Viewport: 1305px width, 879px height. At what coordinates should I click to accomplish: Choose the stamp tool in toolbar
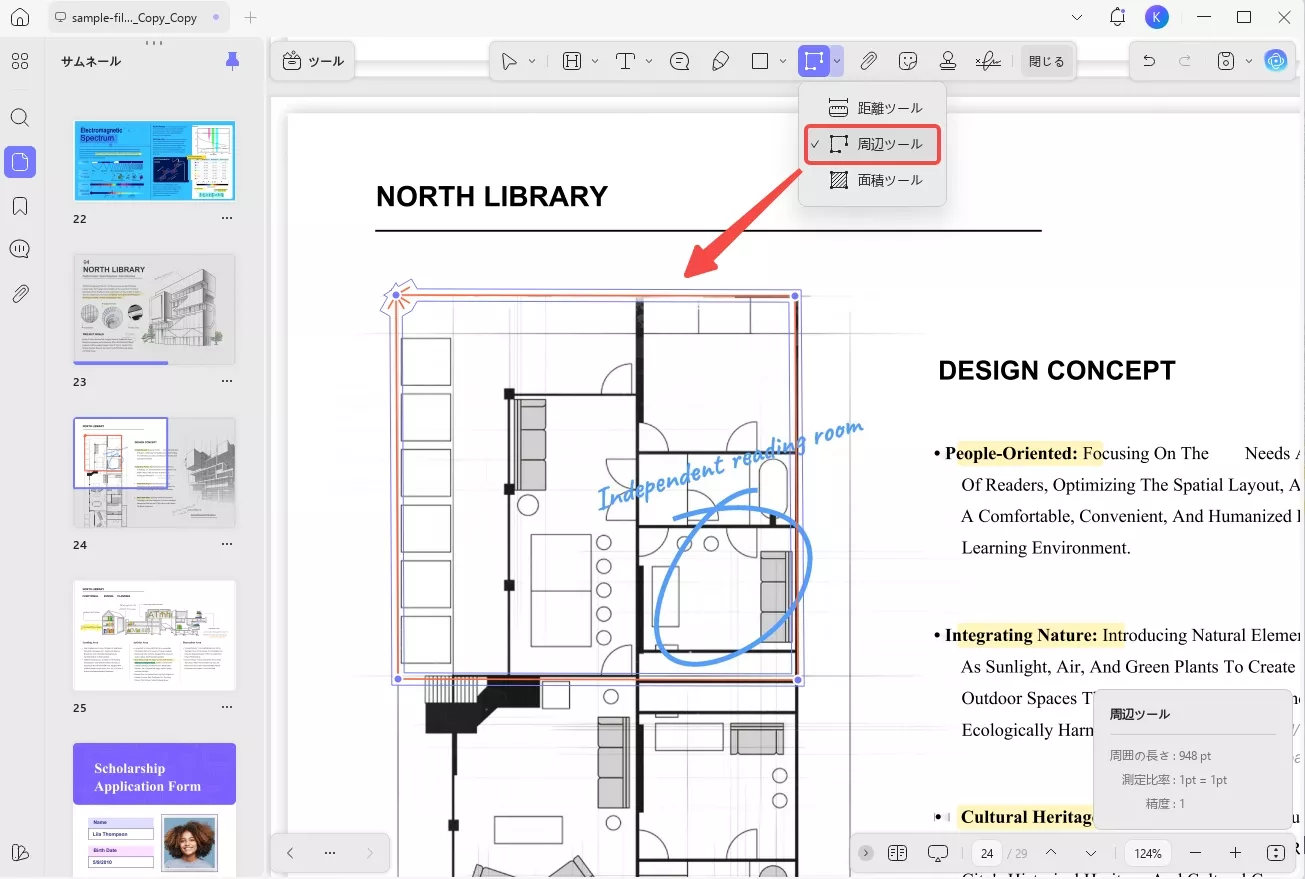(x=947, y=62)
